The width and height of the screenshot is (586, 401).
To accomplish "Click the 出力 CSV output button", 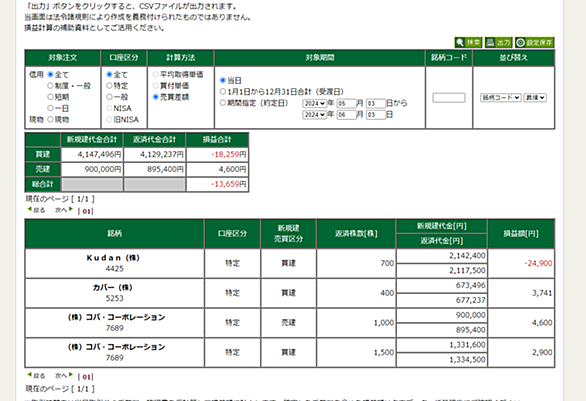I will (499, 42).
